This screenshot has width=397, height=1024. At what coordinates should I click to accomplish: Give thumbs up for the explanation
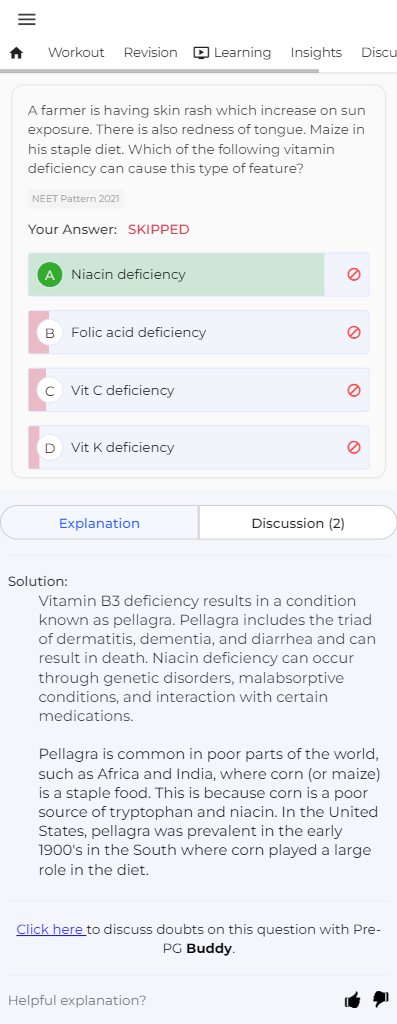pos(353,999)
